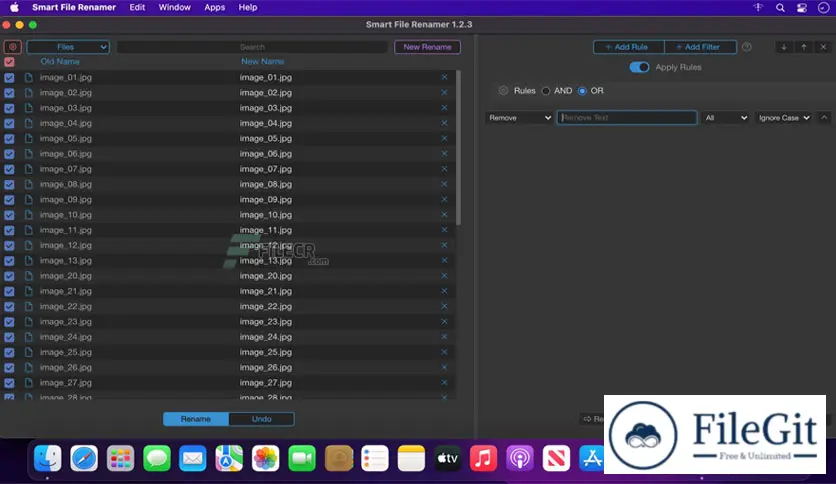Open the Smart File Renamer menu
This screenshot has height=484, width=836.
click(x=74, y=7)
